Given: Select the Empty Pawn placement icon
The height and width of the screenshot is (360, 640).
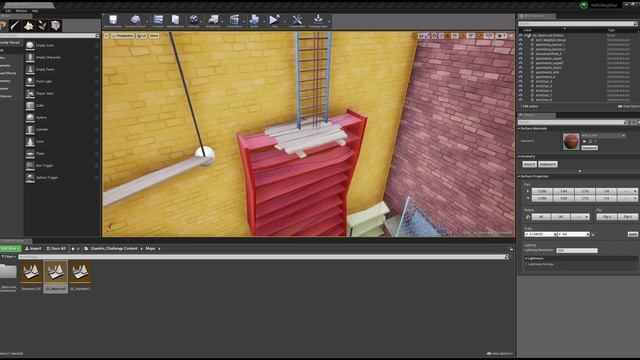Looking at the screenshot, I should point(30,69).
